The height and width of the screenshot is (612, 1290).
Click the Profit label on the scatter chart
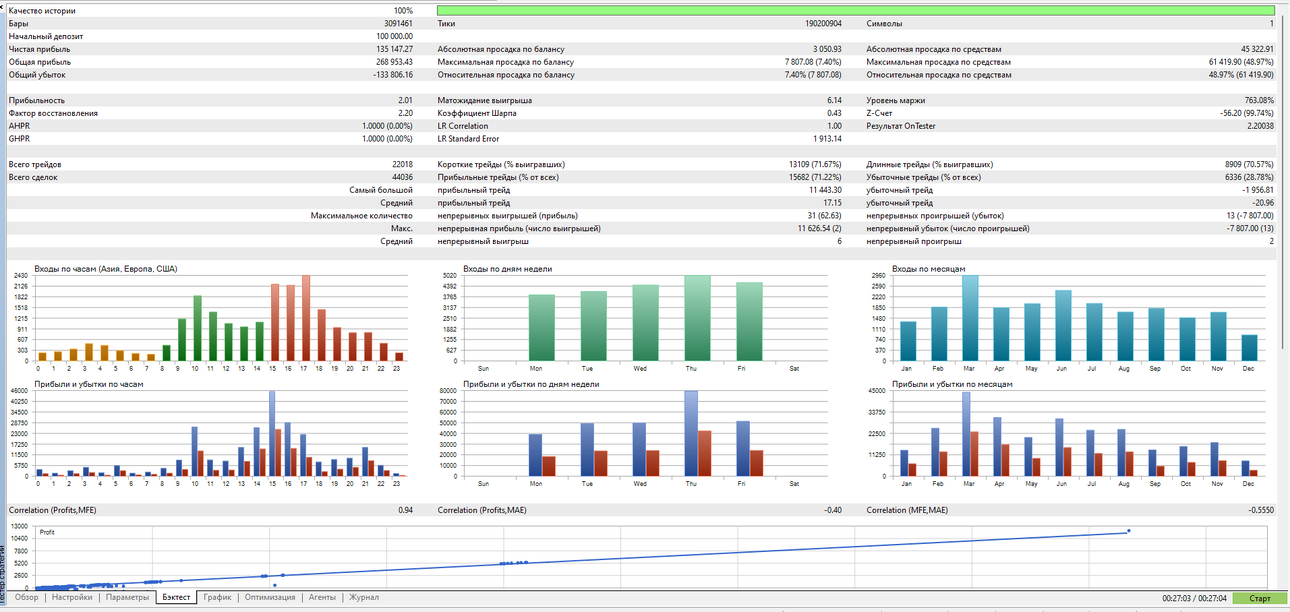click(47, 532)
